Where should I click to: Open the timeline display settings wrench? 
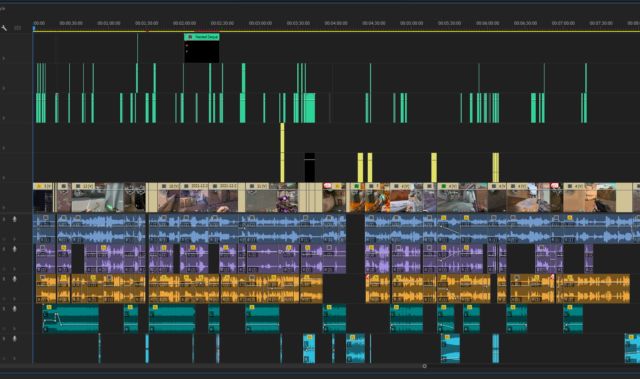[4, 28]
